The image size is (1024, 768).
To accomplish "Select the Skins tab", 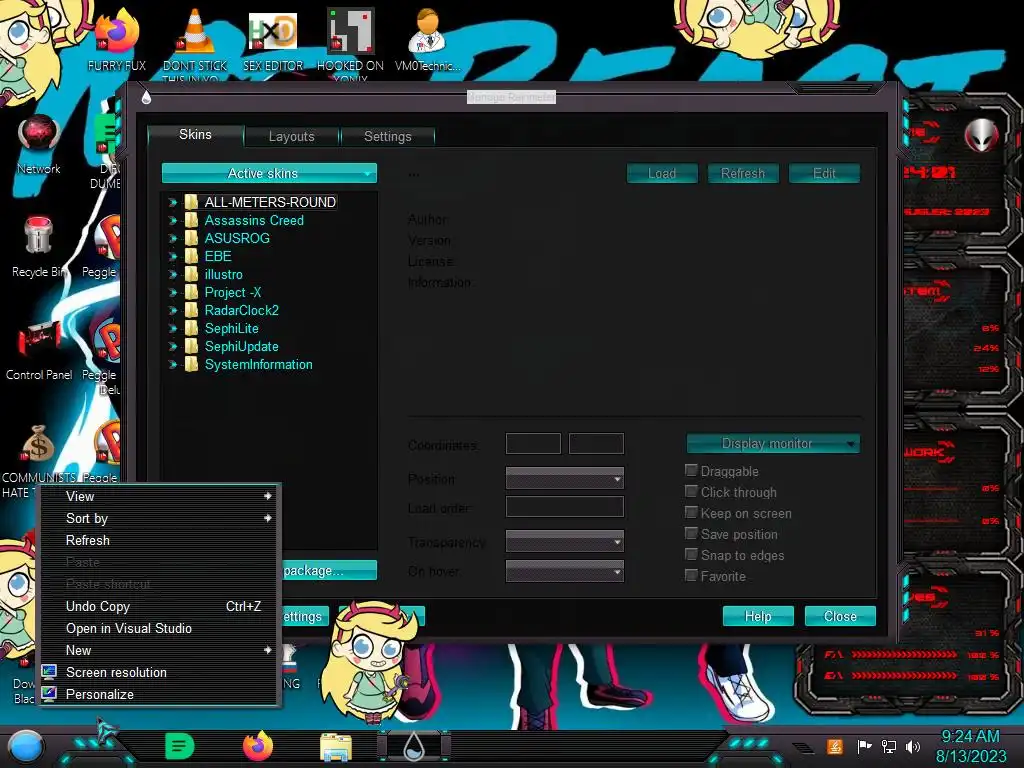I will [195, 135].
